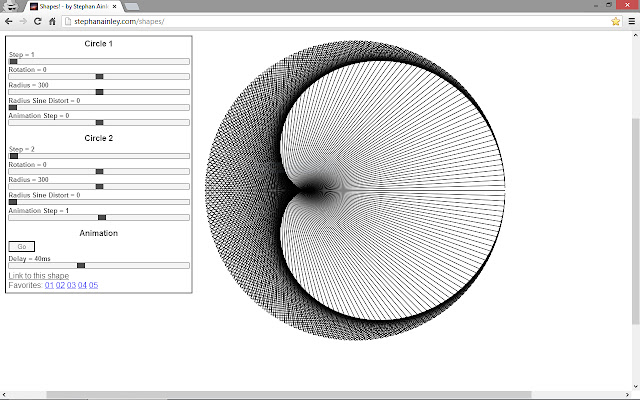
Task: Click the Circle 2 Rotation slider
Action: point(99,171)
